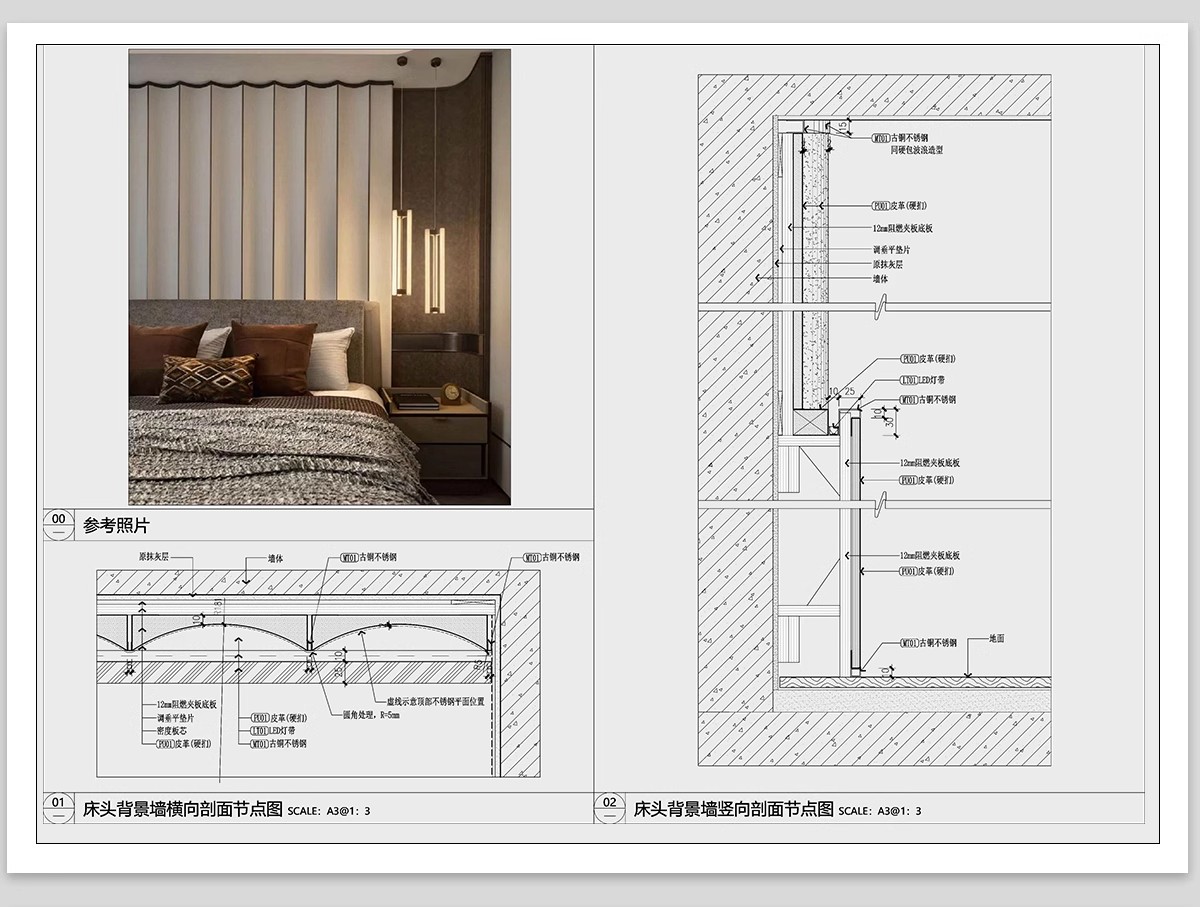Click the bedroom reference photo
Screen dimensions: 1200x907
320,277
